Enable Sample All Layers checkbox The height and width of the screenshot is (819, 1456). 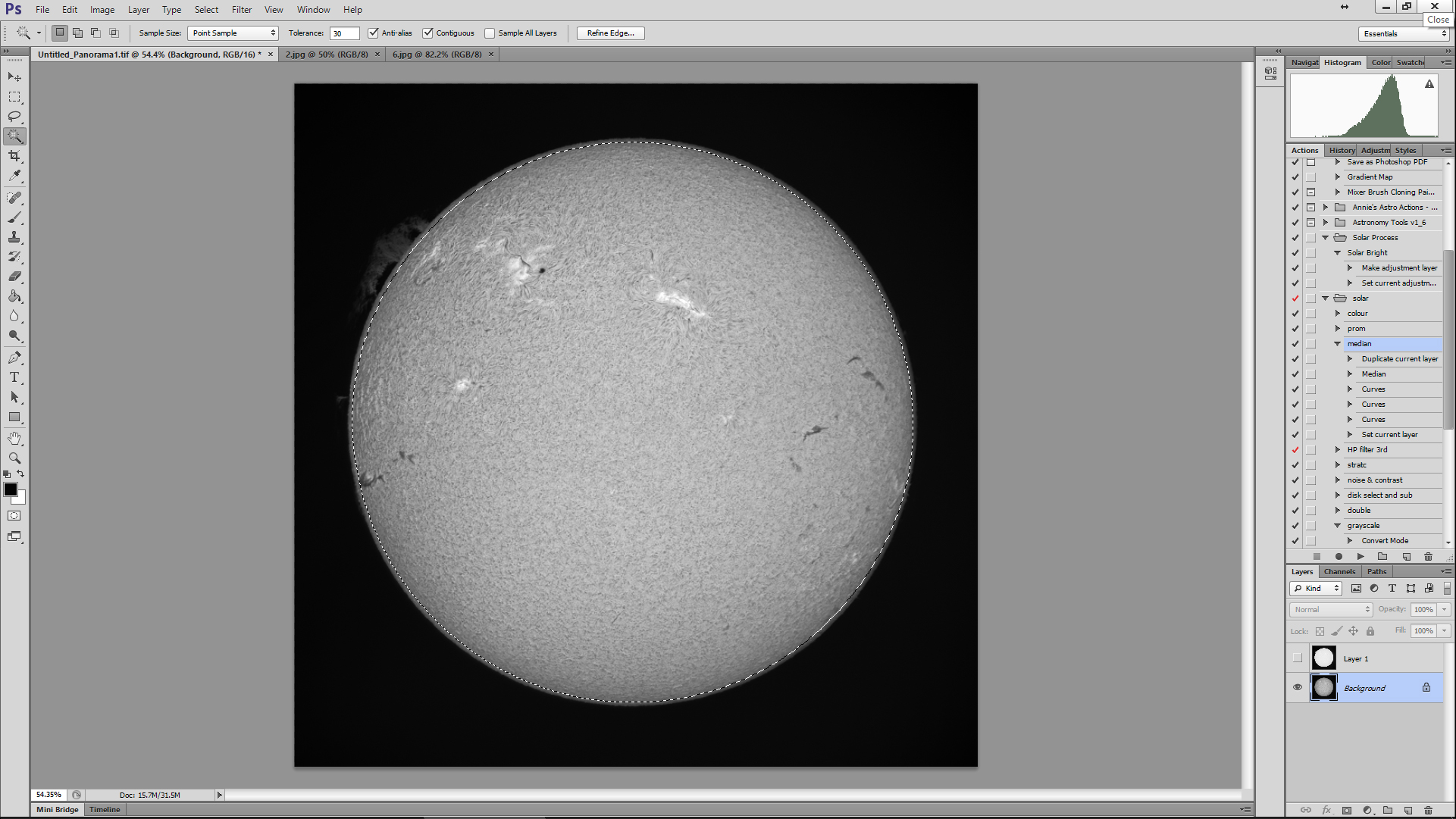click(490, 33)
